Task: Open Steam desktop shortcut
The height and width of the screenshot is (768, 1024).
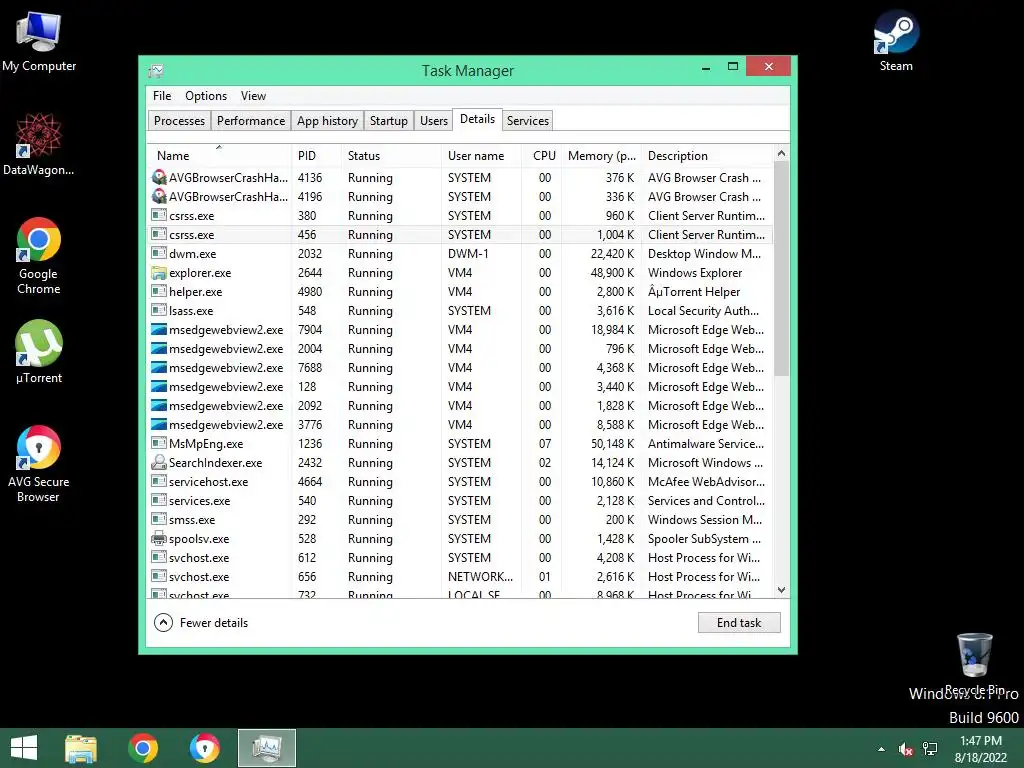Action: (x=896, y=40)
